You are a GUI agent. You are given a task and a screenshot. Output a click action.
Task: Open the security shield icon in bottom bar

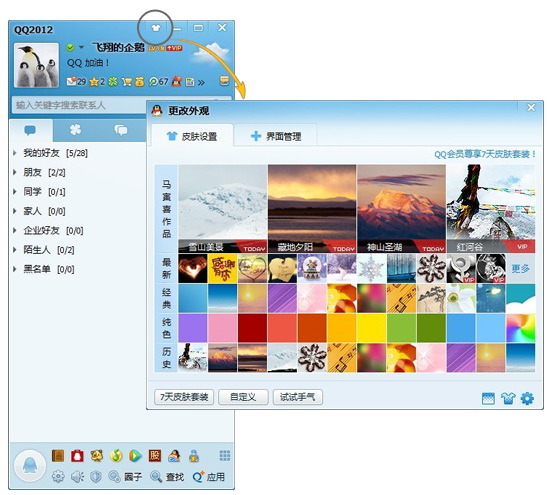[x=96, y=477]
